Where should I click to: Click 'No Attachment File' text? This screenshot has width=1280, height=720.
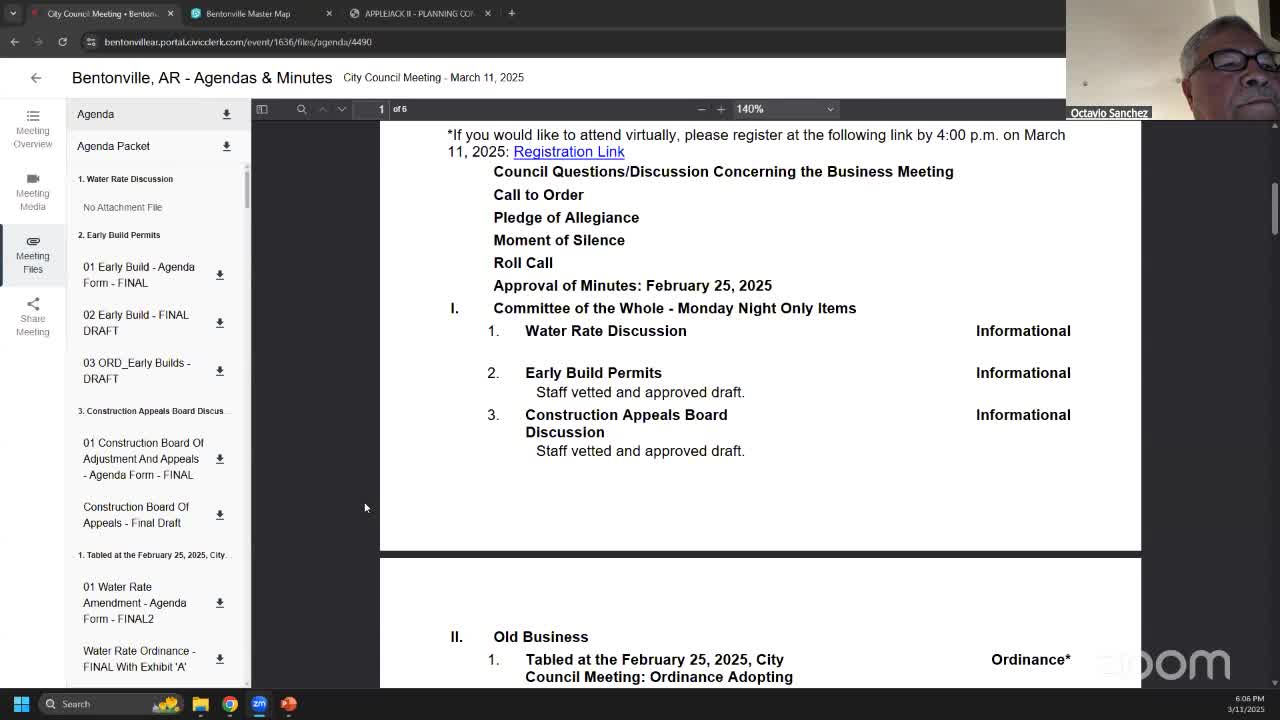tap(122, 207)
